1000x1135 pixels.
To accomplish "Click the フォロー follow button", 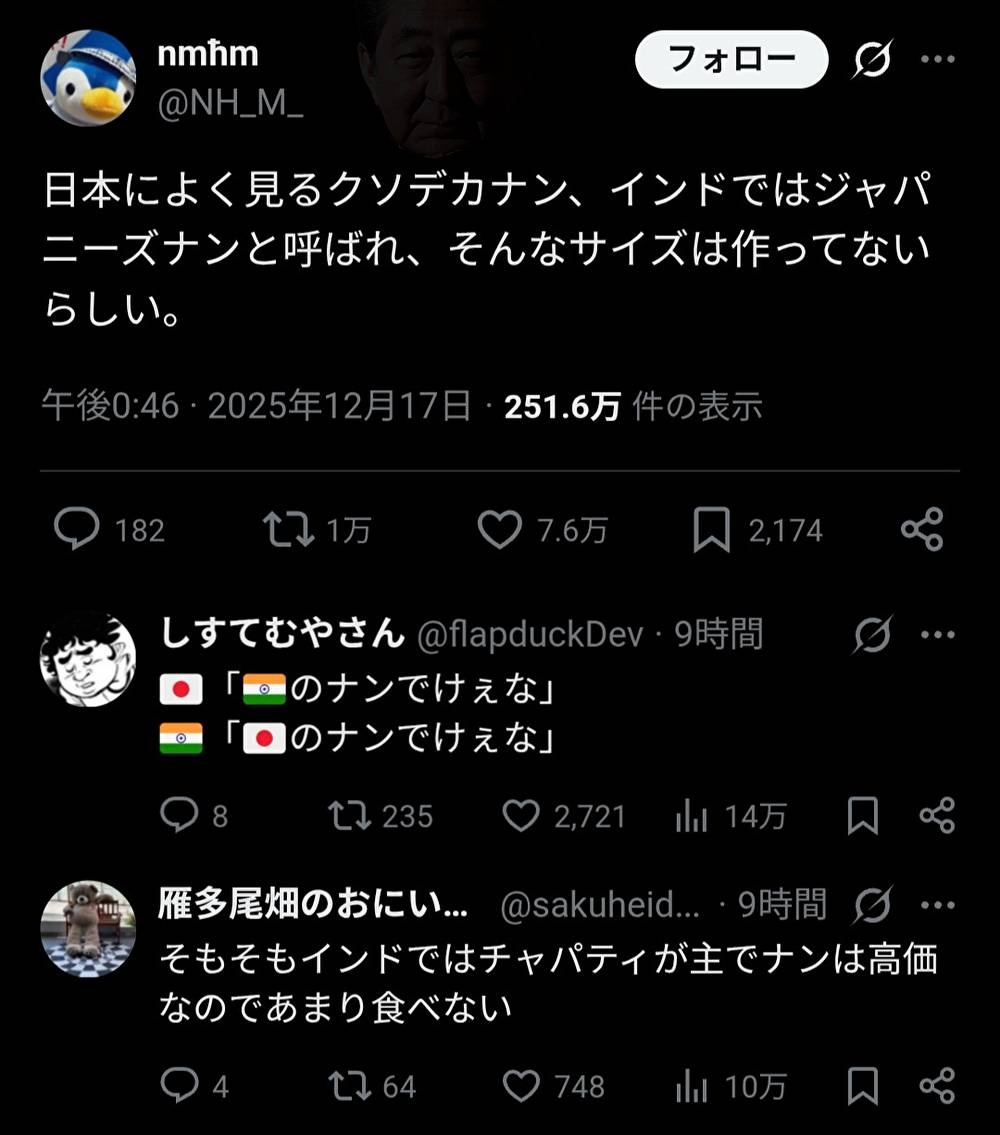I will click(731, 60).
